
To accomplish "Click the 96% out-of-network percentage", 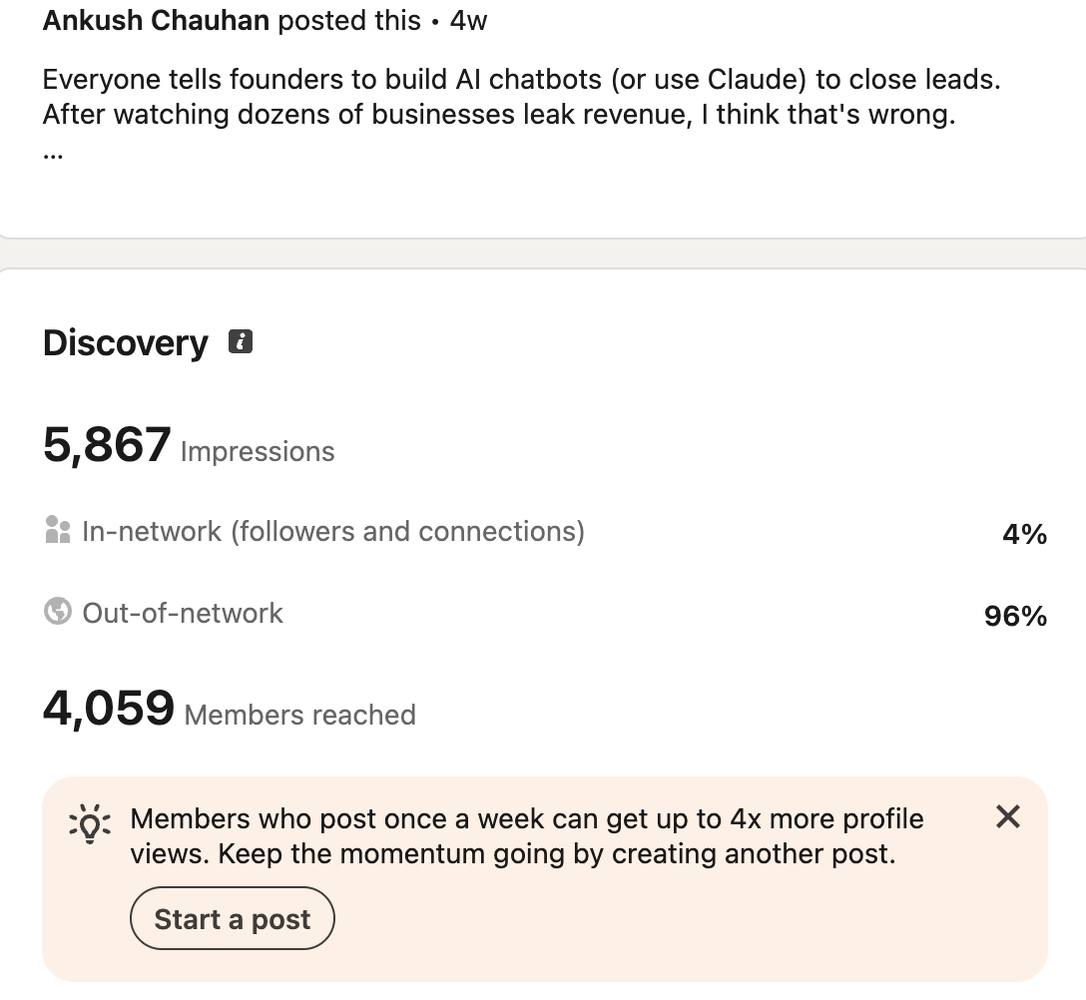I will tap(1015, 616).
